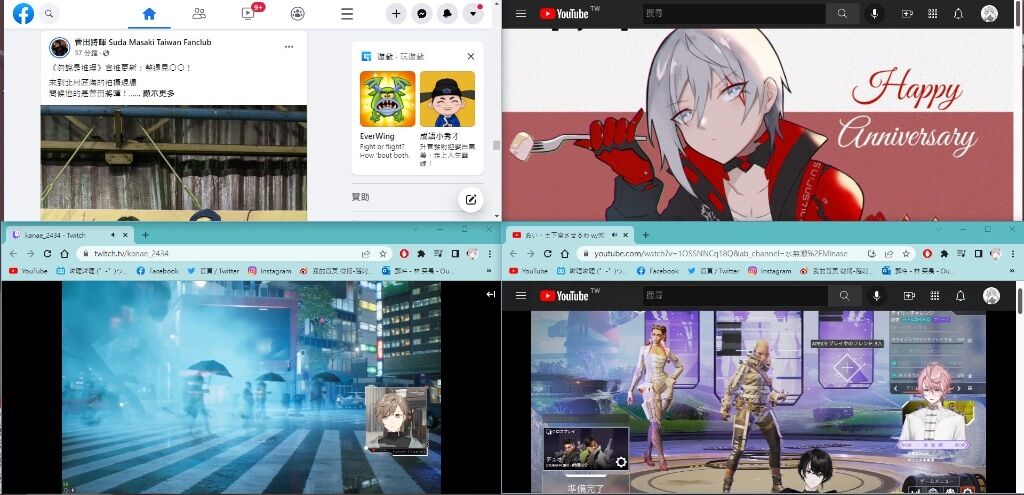Open notifications bell in bottom-right YouTube page
This screenshot has width=1024, height=495.
[x=960, y=296]
